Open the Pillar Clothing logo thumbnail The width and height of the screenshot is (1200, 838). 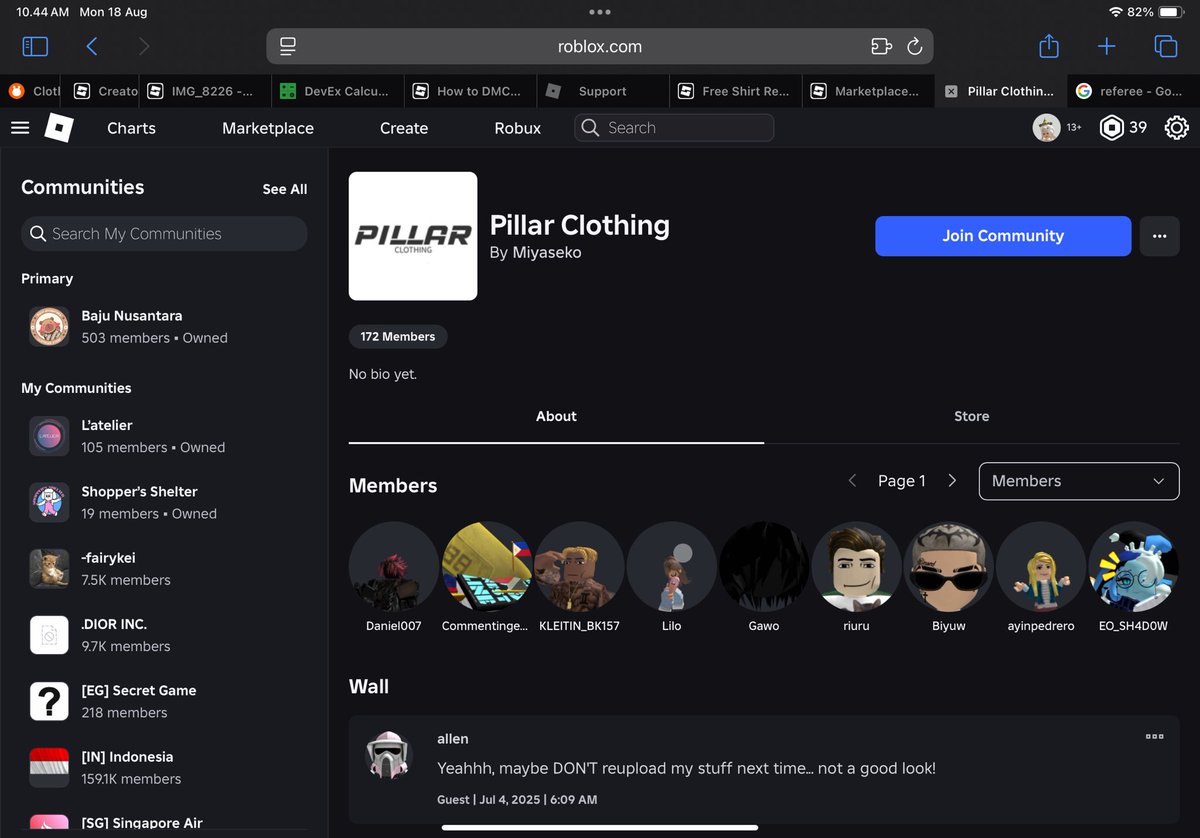tap(413, 236)
